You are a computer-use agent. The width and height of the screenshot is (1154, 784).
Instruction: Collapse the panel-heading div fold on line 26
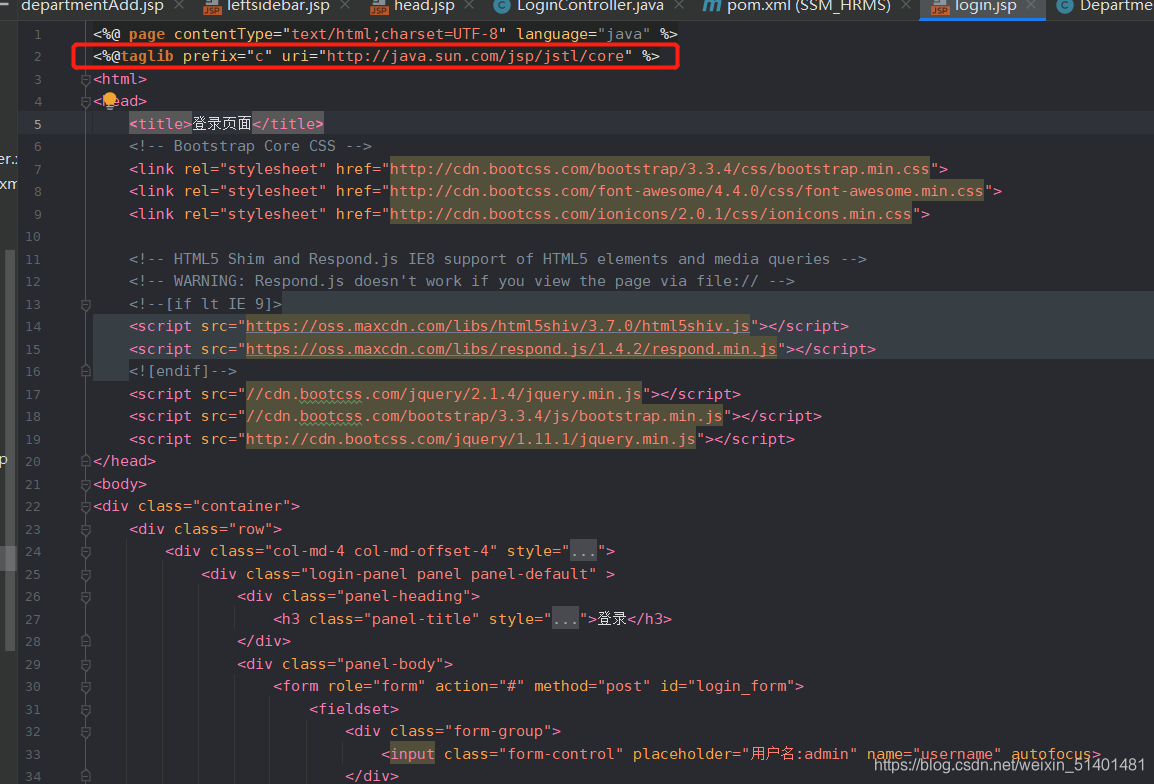click(x=85, y=596)
